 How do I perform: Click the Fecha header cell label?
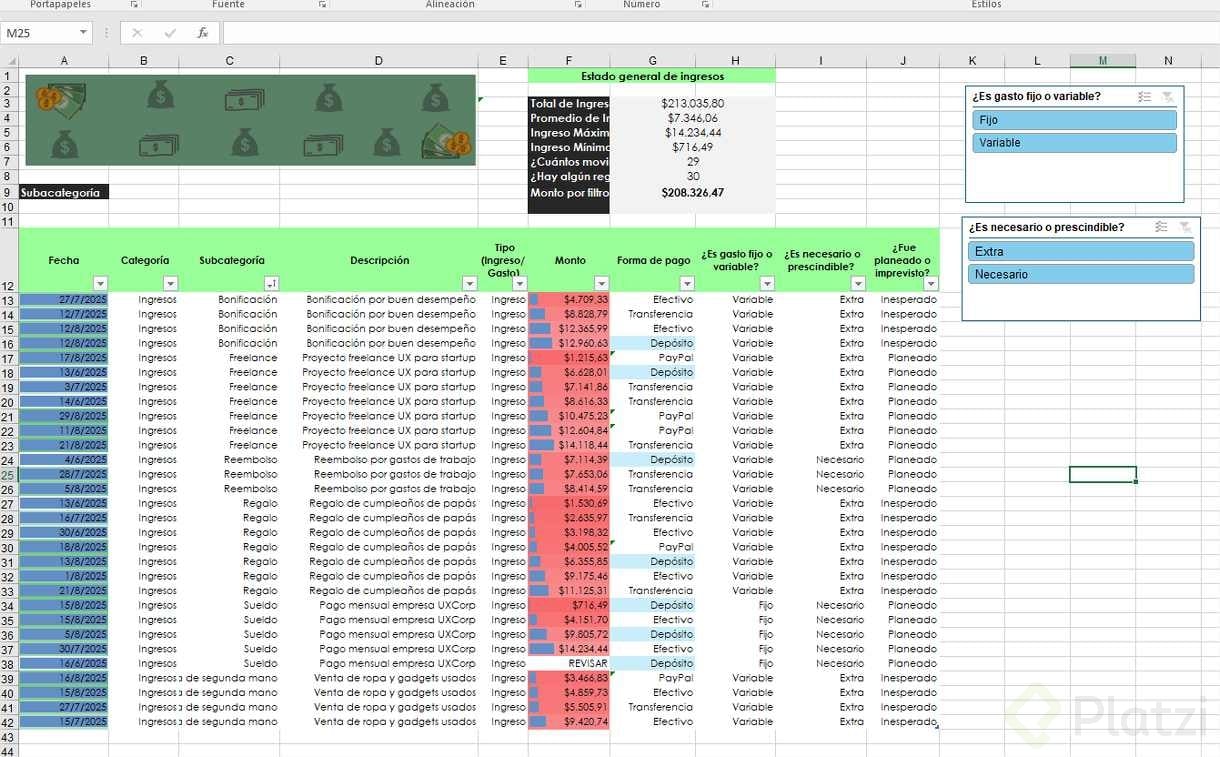click(64, 260)
